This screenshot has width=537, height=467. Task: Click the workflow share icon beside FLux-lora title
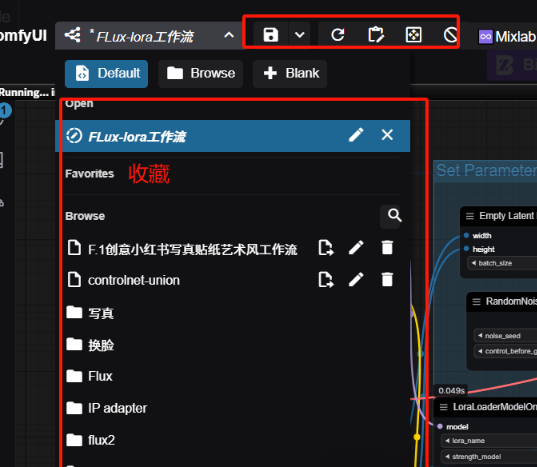[73, 35]
